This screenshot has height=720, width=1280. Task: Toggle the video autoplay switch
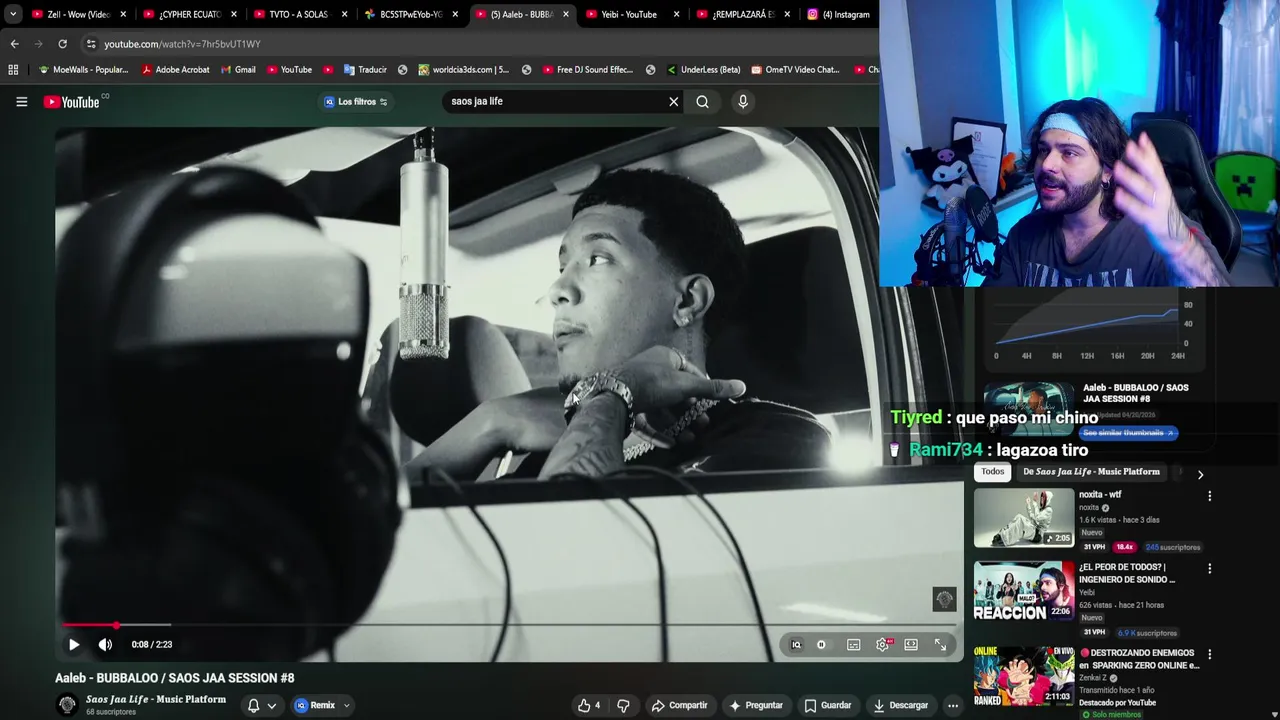(821, 645)
